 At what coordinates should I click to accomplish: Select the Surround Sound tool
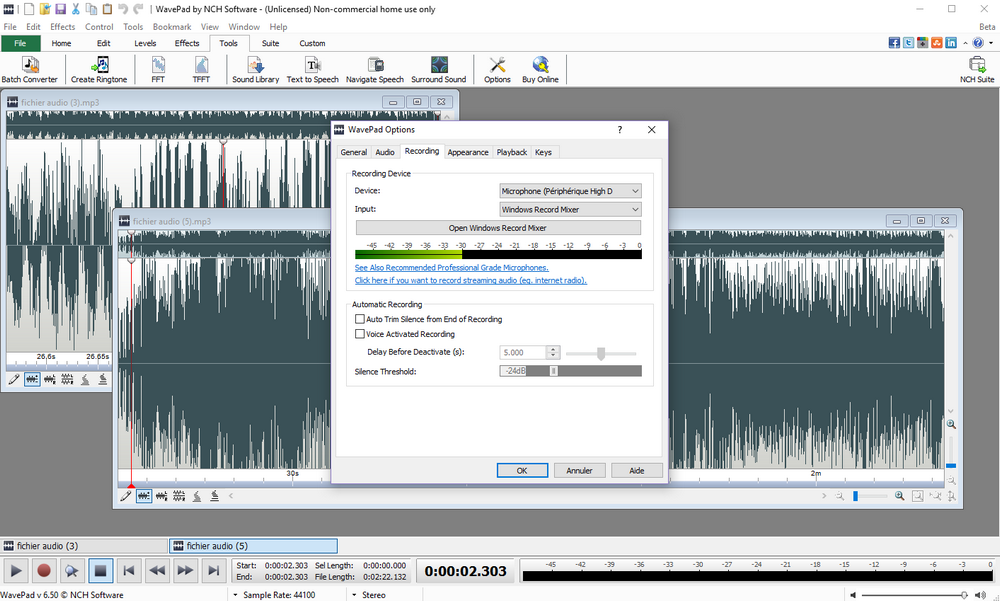click(439, 69)
